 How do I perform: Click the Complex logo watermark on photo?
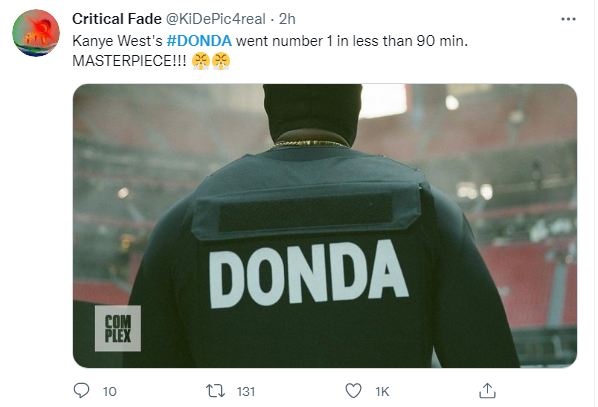coord(118,328)
